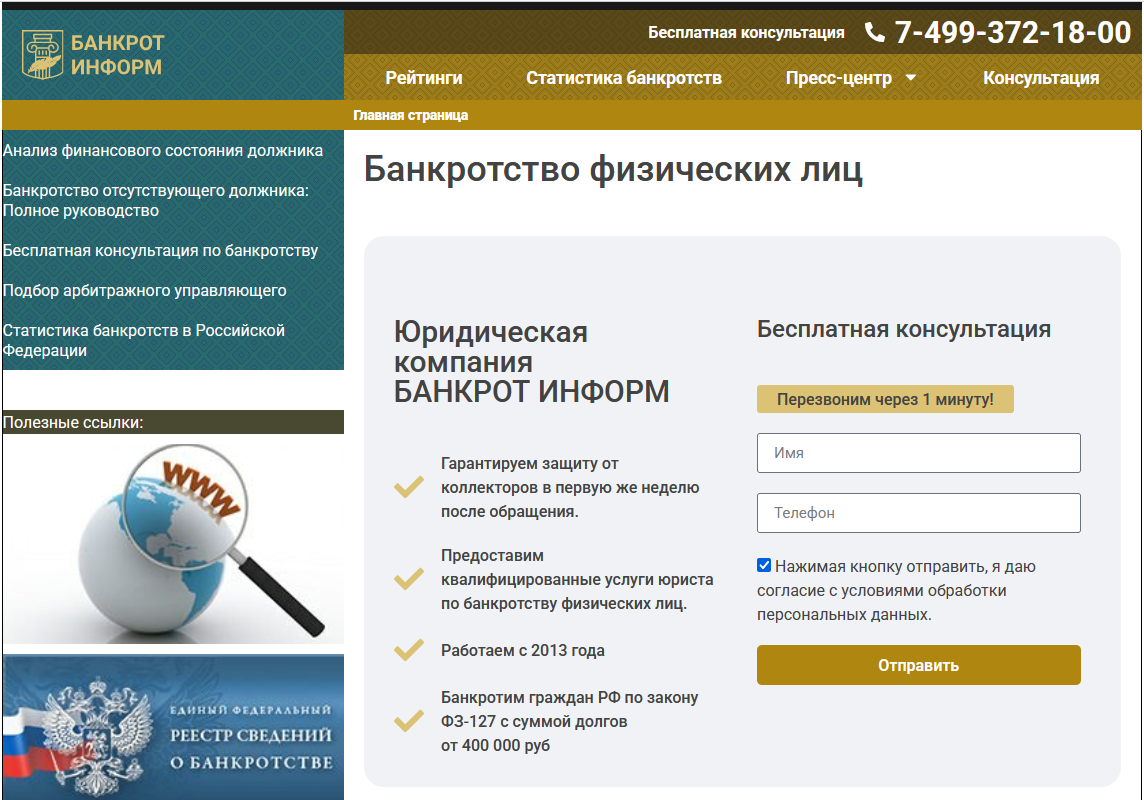Image resolution: width=1144 pixels, height=800 pixels.
Task: Click the Главная страница breadcrumb
Action: pyautogui.click(x=410, y=115)
